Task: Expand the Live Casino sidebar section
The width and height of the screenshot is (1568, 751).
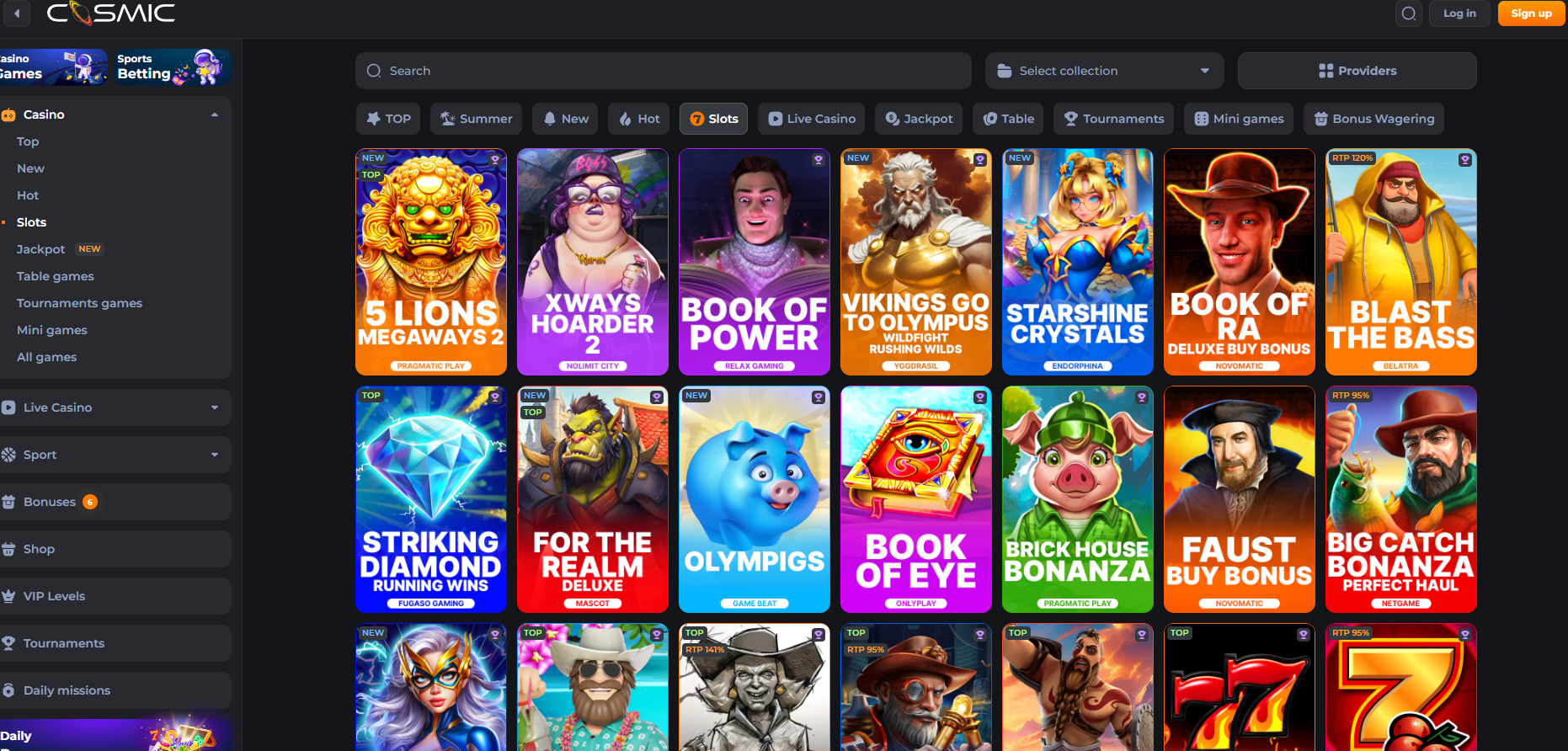Action: coord(115,407)
